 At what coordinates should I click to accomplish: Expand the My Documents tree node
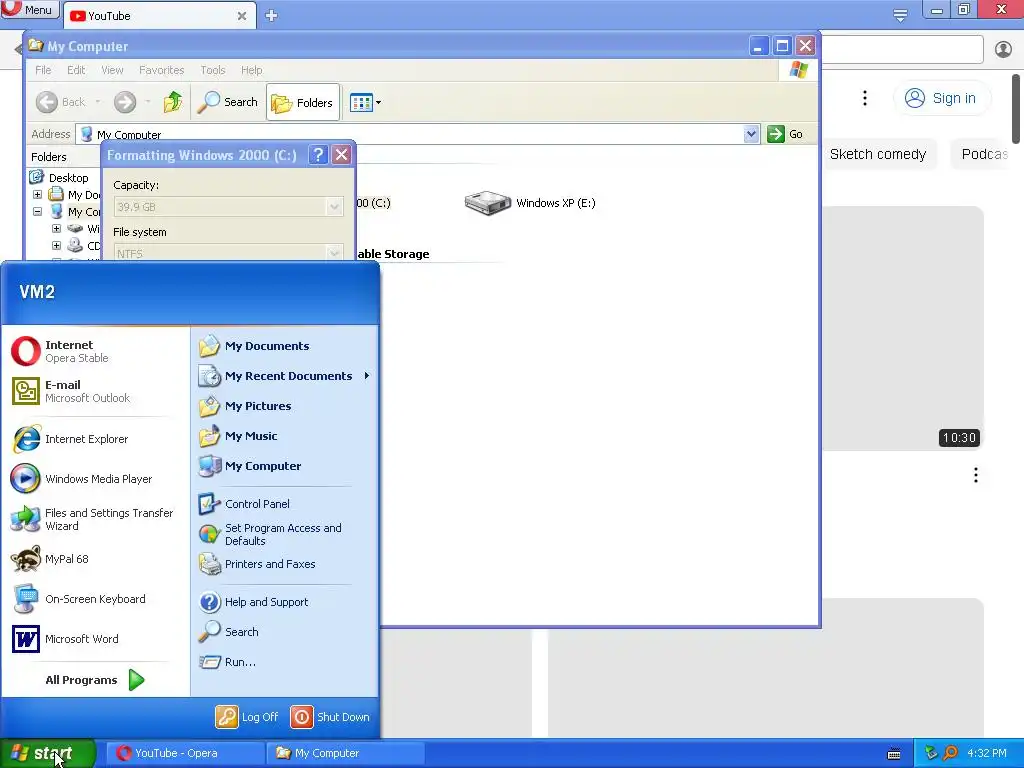click(37, 195)
